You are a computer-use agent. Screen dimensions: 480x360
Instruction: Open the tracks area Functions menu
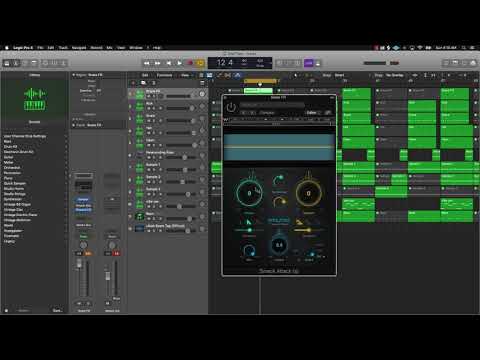[164, 75]
